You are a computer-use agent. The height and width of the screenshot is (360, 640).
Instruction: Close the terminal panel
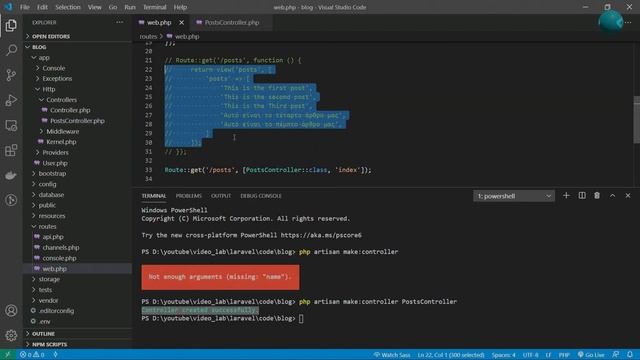[628, 196]
